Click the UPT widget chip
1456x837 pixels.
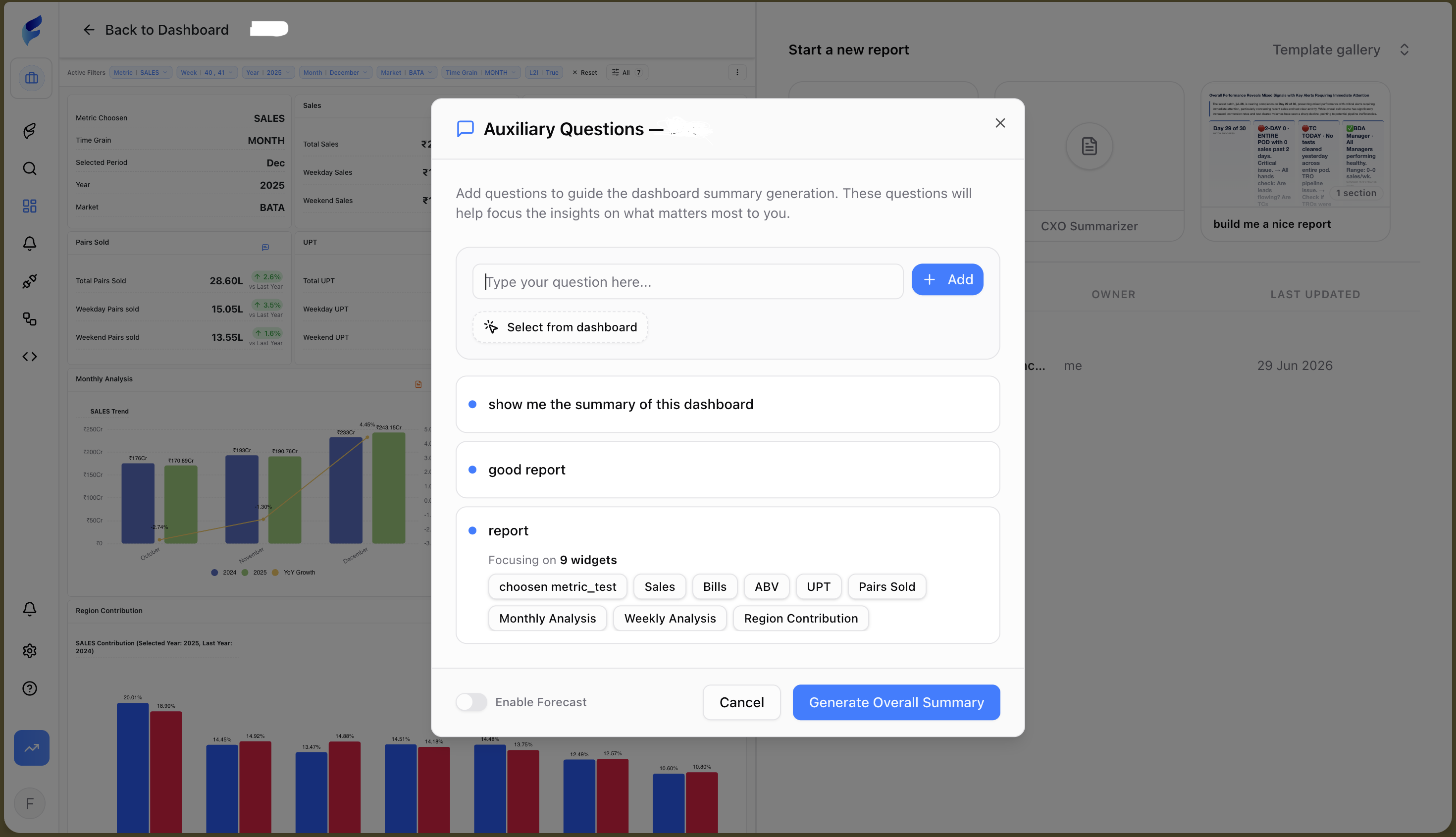(x=819, y=586)
